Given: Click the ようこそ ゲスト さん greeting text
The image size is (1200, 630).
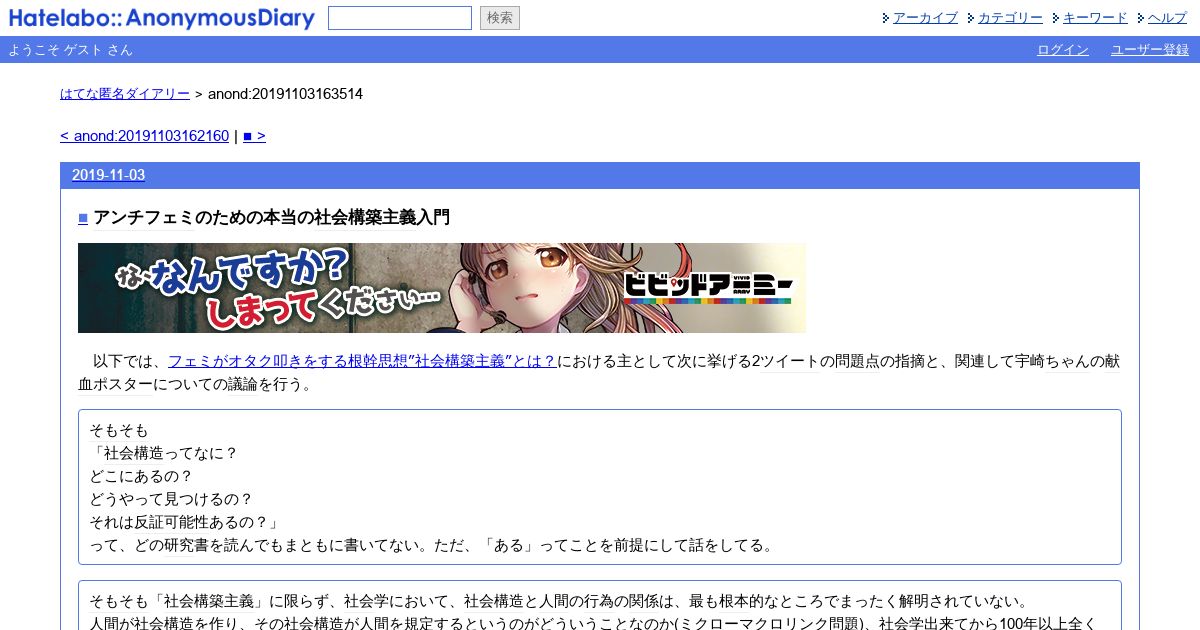Looking at the screenshot, I should 70,50.
